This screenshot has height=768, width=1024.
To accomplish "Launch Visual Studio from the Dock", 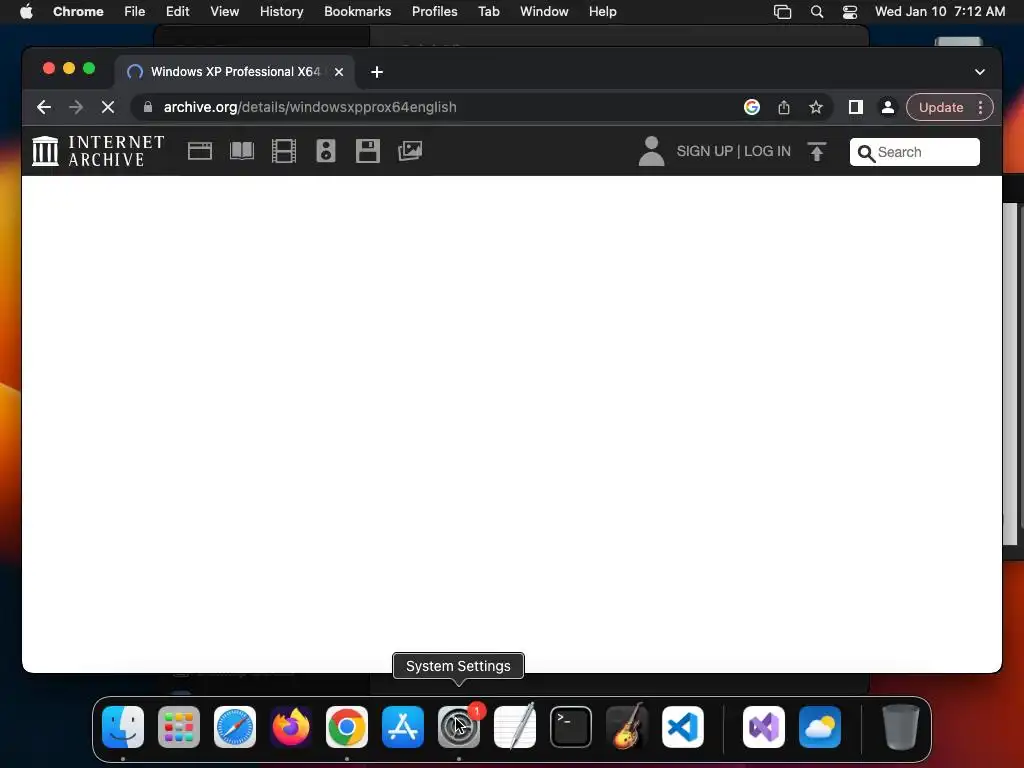I will (763, 727).
